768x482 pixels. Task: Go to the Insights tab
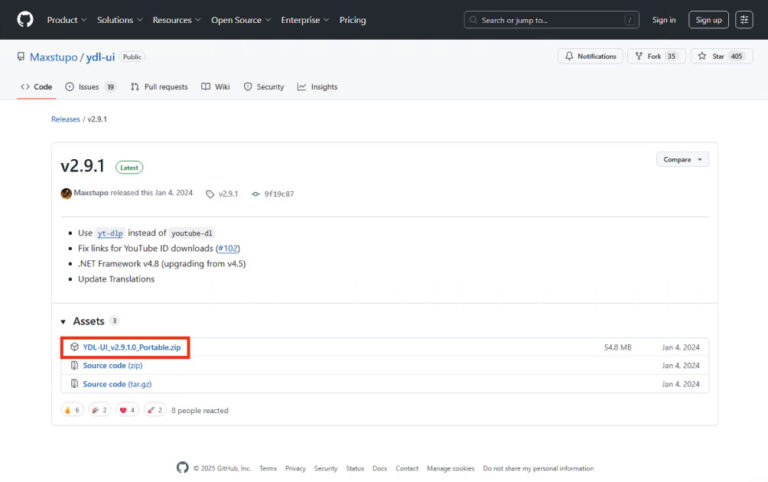[x=317, y=87]
